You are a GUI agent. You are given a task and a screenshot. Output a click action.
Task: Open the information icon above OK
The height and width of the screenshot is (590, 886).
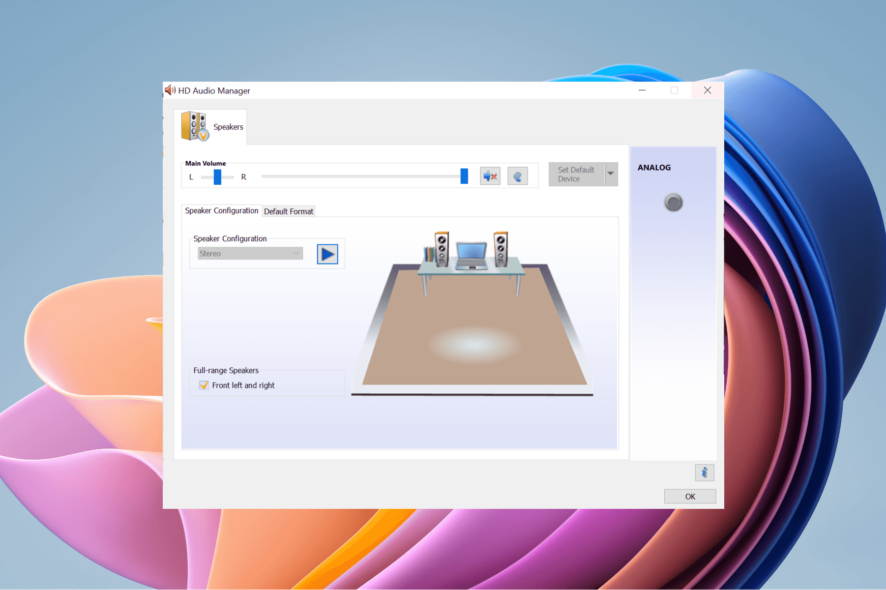point(704,472)
